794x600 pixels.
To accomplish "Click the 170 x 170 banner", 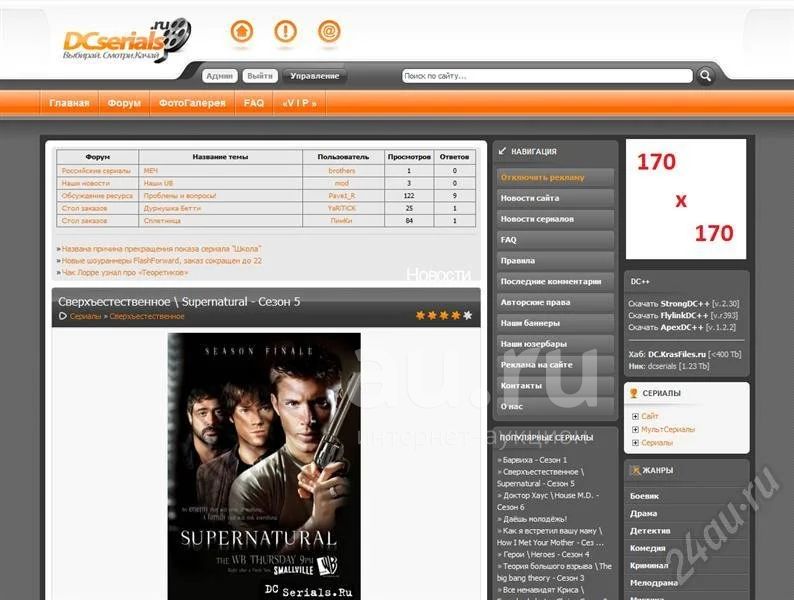I will click(686, 199).
